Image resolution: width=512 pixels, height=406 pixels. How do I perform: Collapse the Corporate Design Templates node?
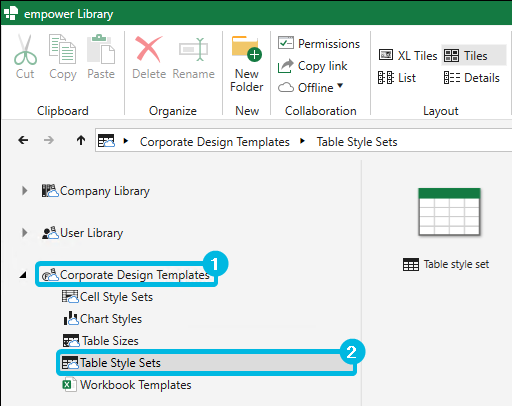23,275
